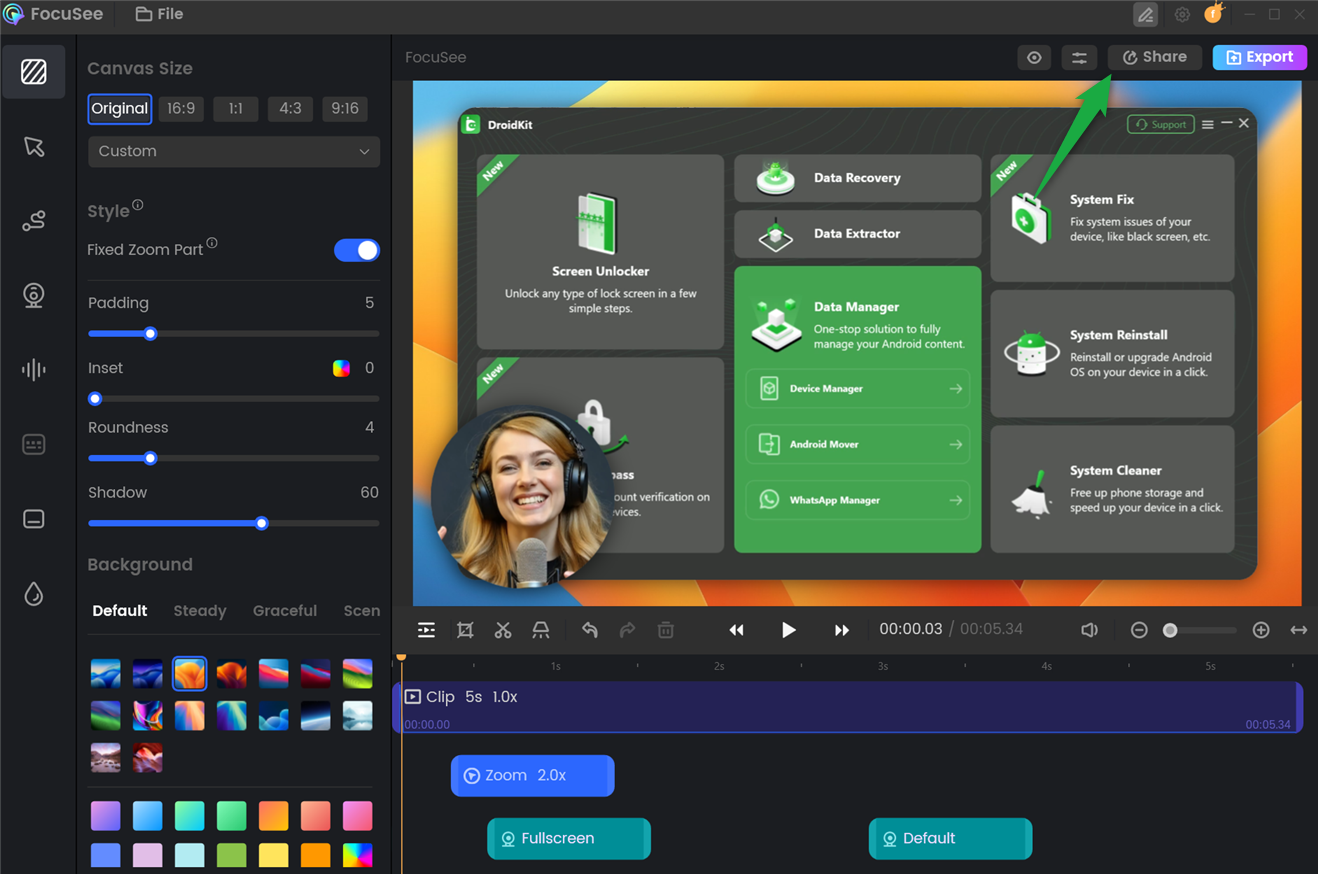The image size is (1318, 874).
Task: Click the Roundness slider handle
Action: (150, 458)
